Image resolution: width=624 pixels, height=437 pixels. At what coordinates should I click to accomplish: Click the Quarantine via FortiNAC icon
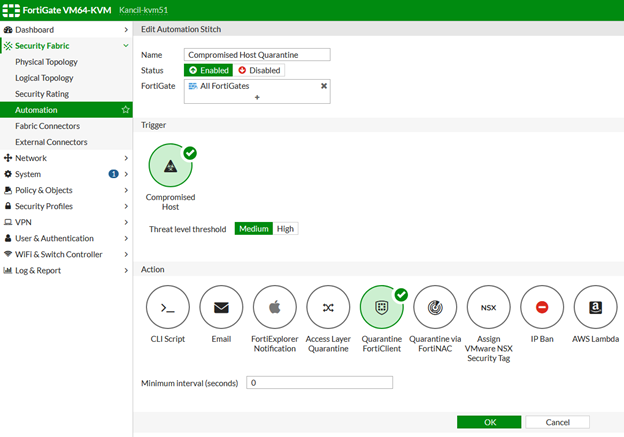(x=435, y=307)
